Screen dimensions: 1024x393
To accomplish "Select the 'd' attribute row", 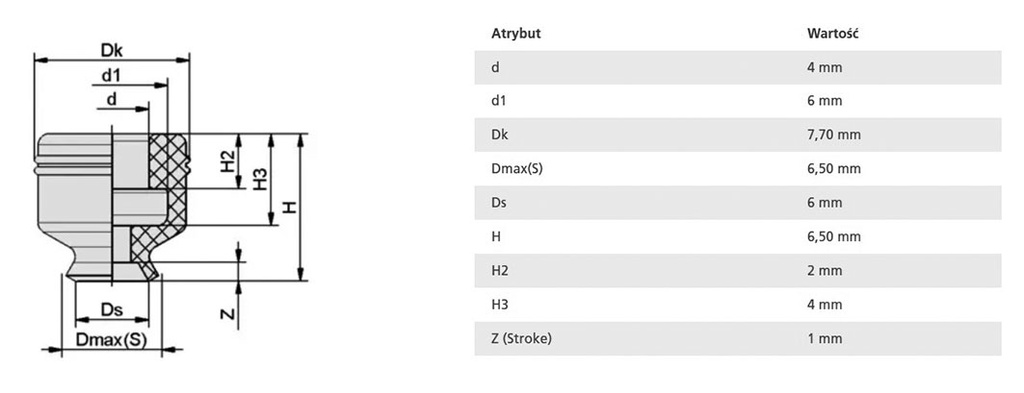I will click(x=737, y=67).
